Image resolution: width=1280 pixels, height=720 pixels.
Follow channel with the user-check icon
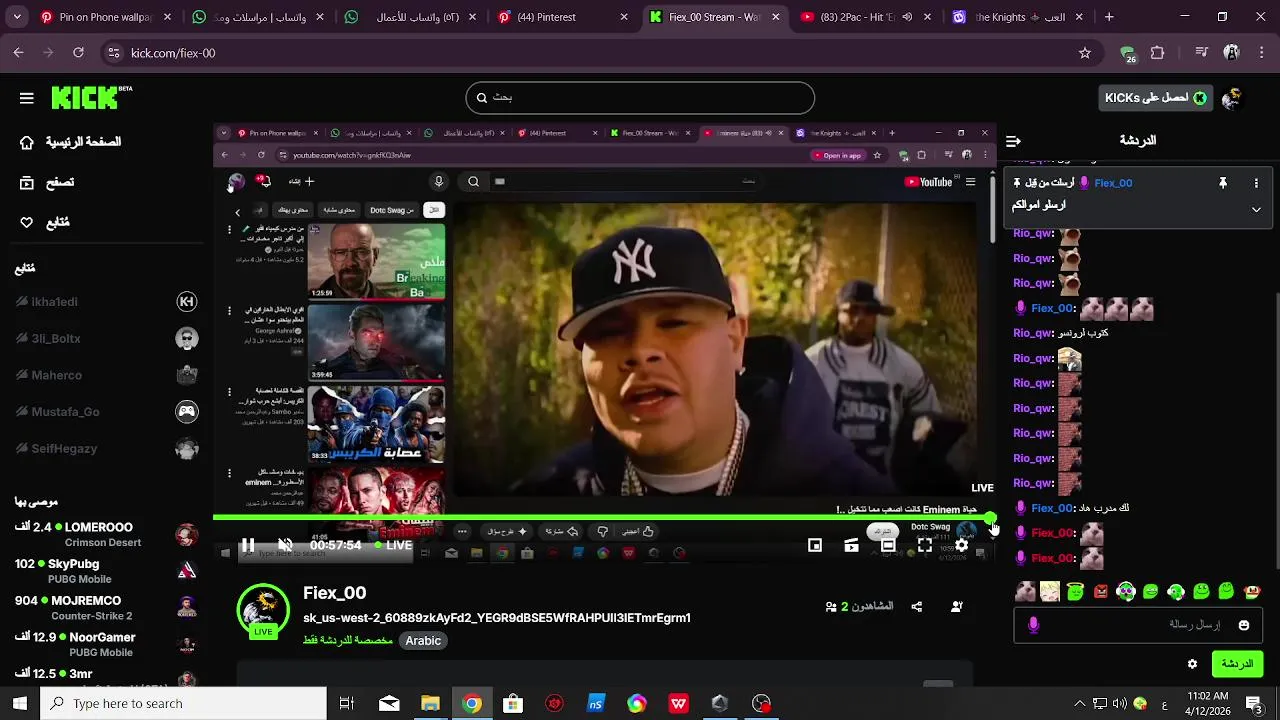pyautogui.click(x=957, y=606)
